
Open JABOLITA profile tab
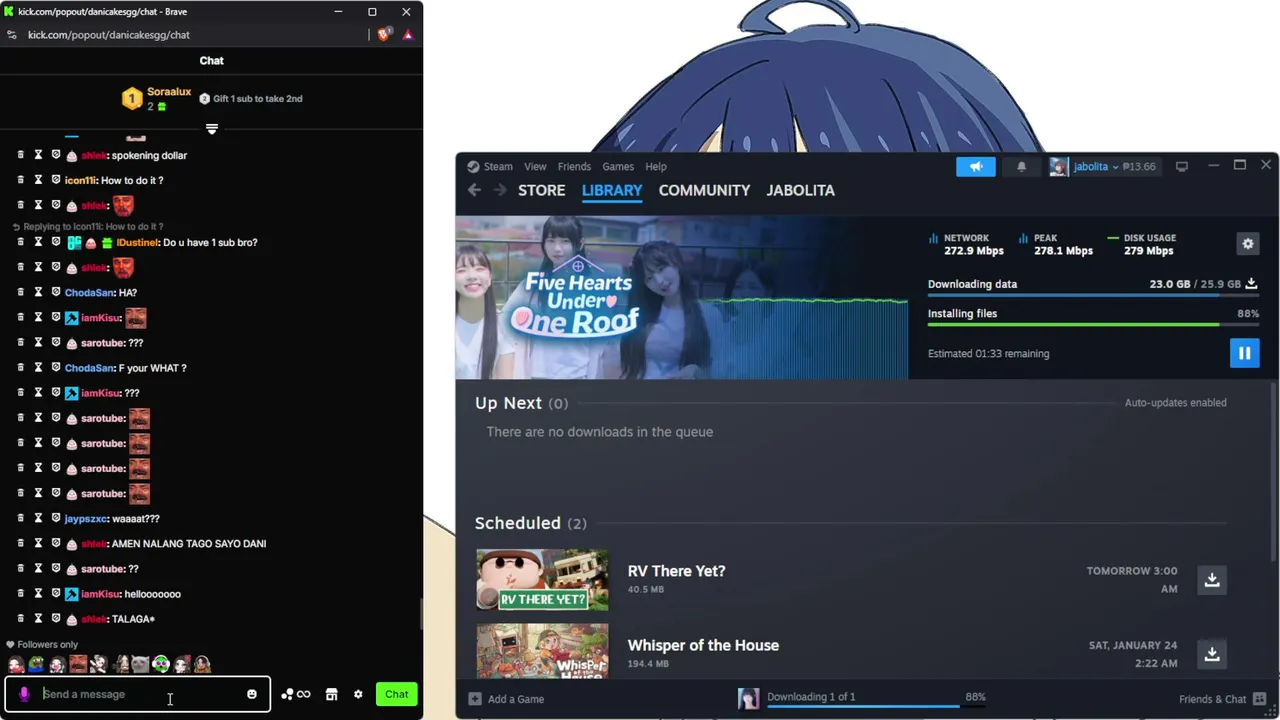(800, 190)
